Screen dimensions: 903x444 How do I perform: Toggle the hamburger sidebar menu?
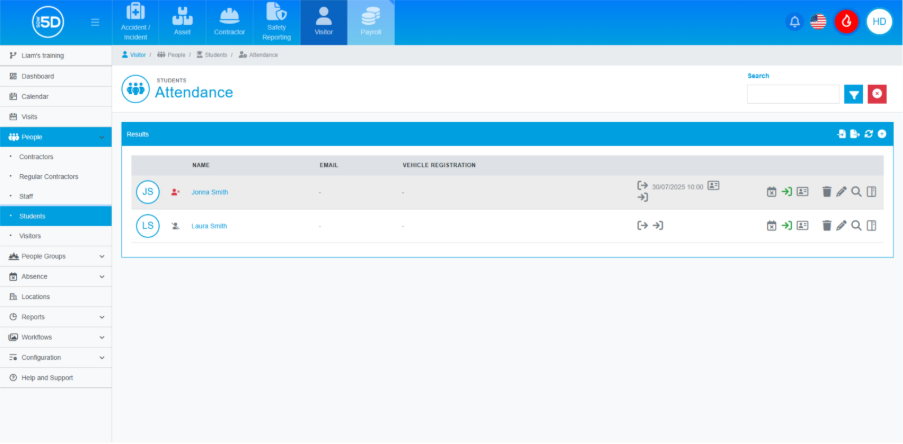(95, 22)
